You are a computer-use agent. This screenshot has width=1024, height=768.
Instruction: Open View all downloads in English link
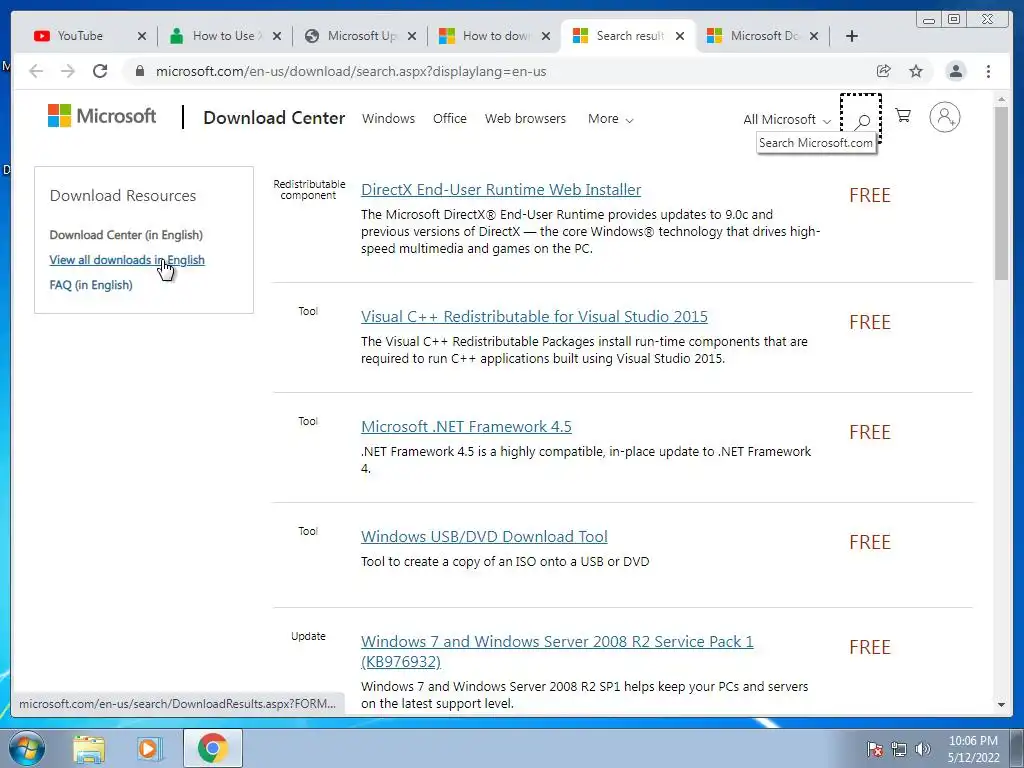127,260
